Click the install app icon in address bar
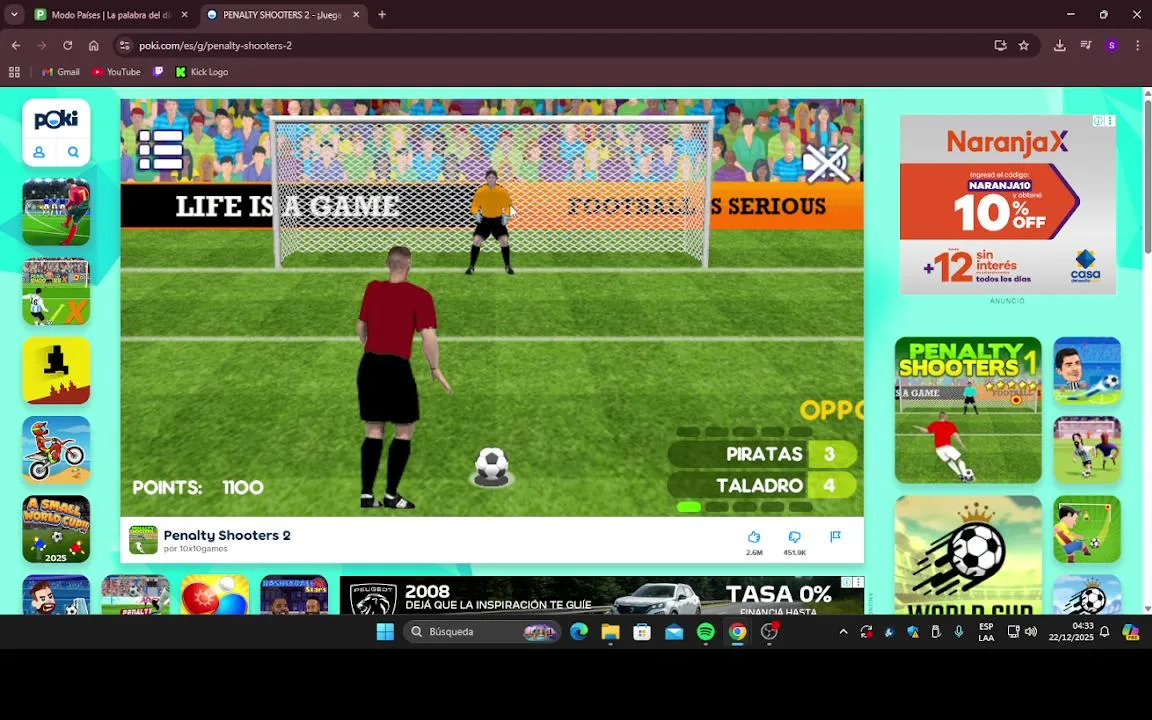 pyautogui.click(x=1000, y=46)
